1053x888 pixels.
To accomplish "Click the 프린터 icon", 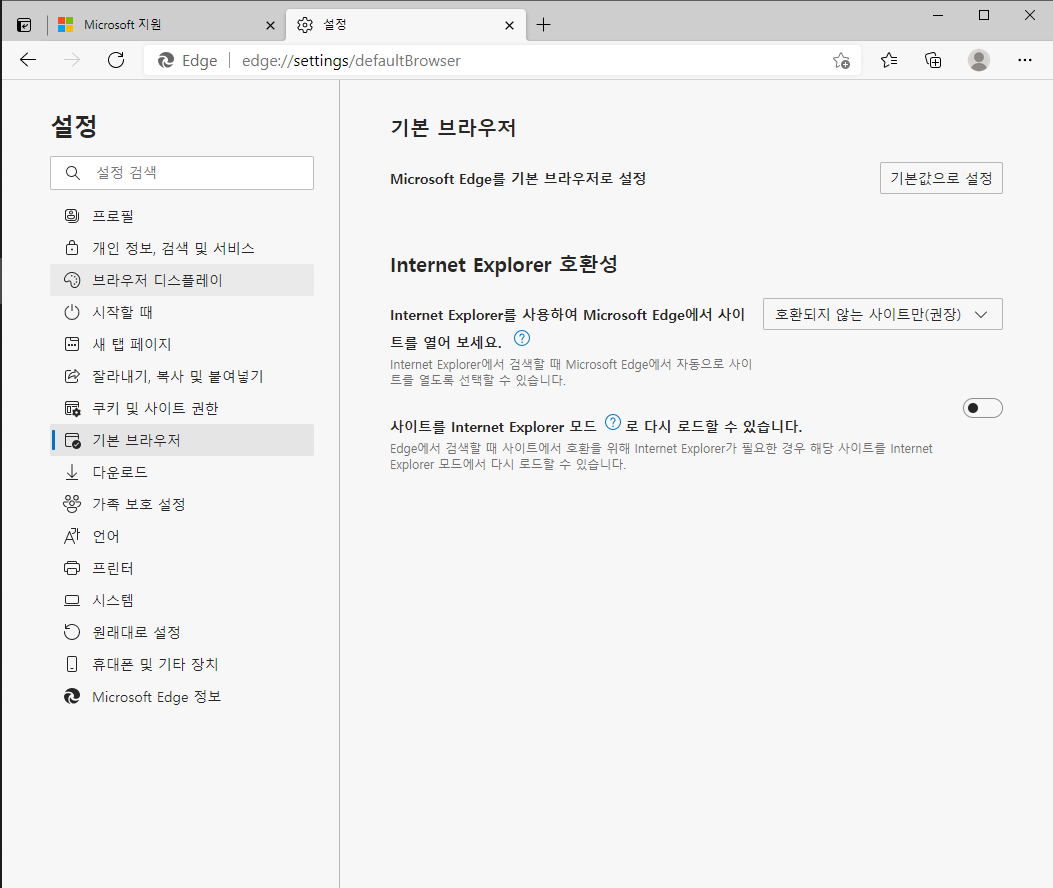I will 72,568.
